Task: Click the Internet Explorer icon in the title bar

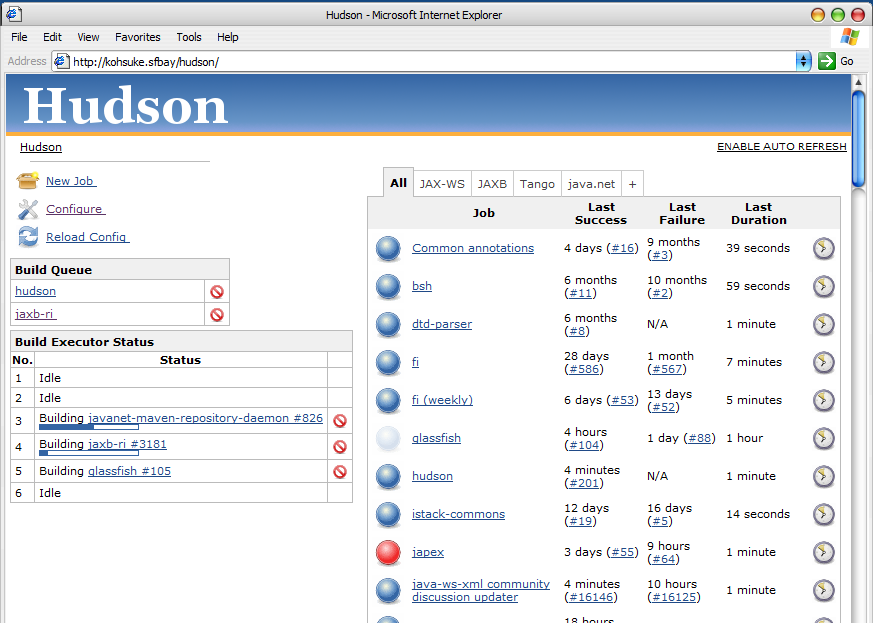Action: (14, 14)
